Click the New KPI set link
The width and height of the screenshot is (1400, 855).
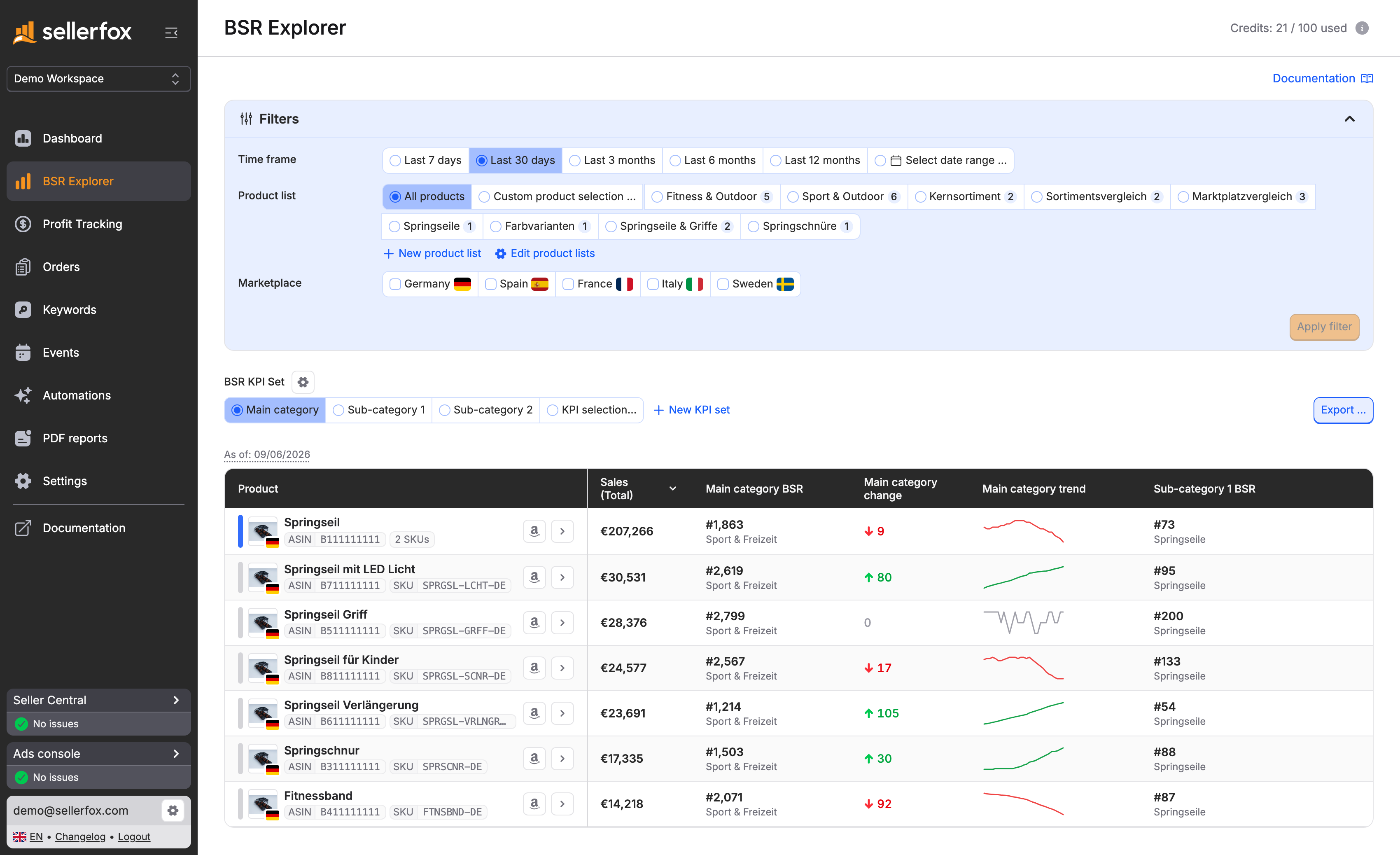691,410
